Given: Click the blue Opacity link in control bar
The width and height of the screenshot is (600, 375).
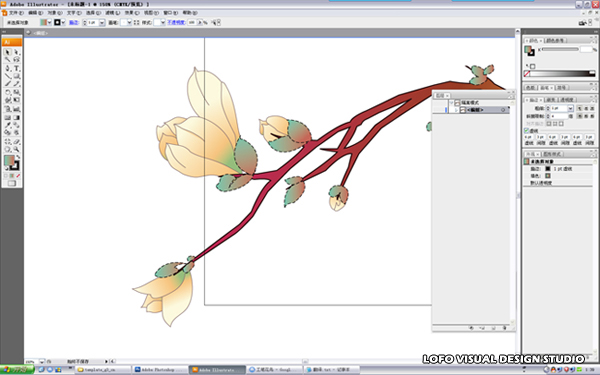Looking at the screenshot, I should [x=176, y=23].
